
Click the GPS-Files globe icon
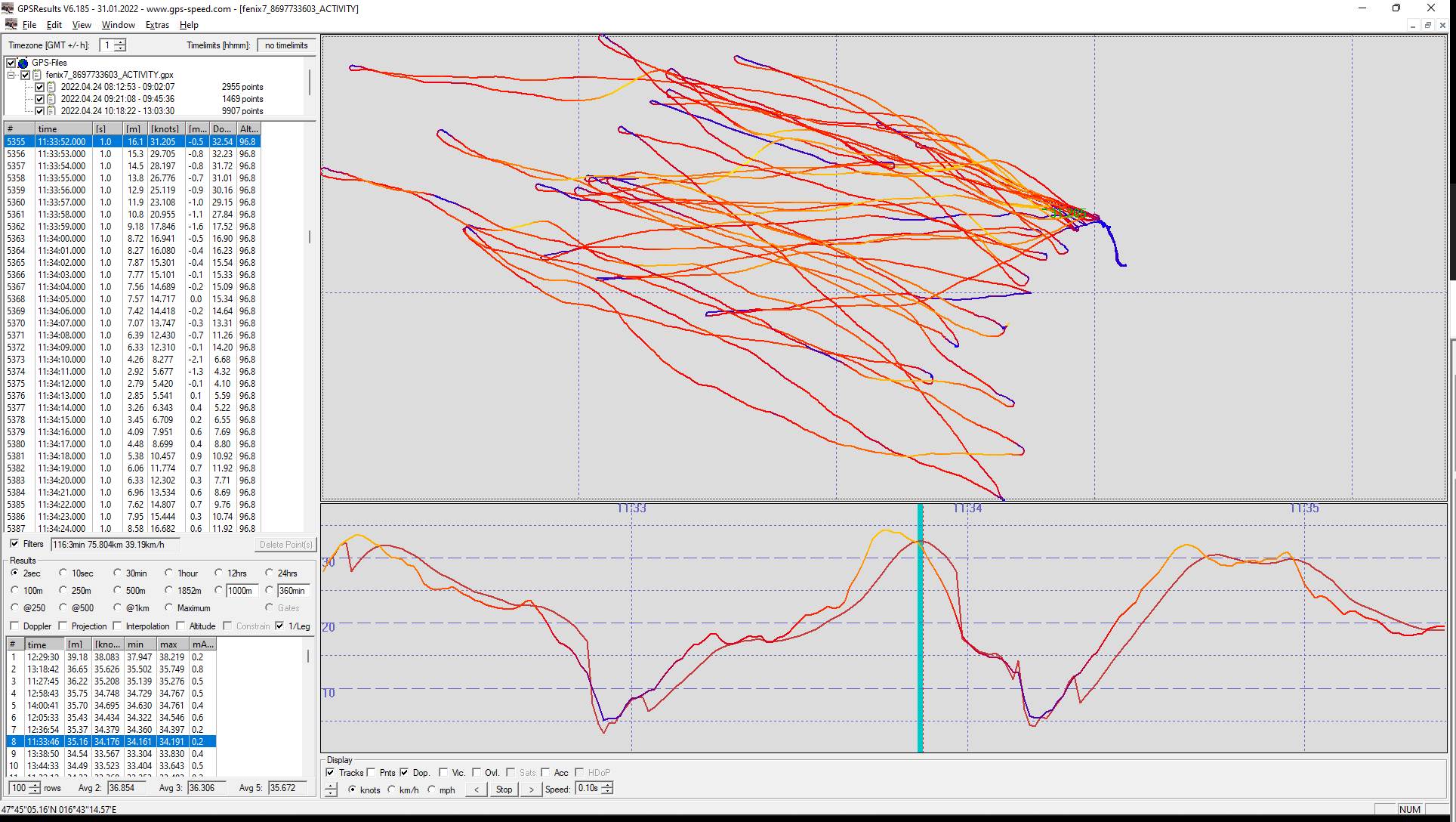pyautogui.click(x=23, y=63)
